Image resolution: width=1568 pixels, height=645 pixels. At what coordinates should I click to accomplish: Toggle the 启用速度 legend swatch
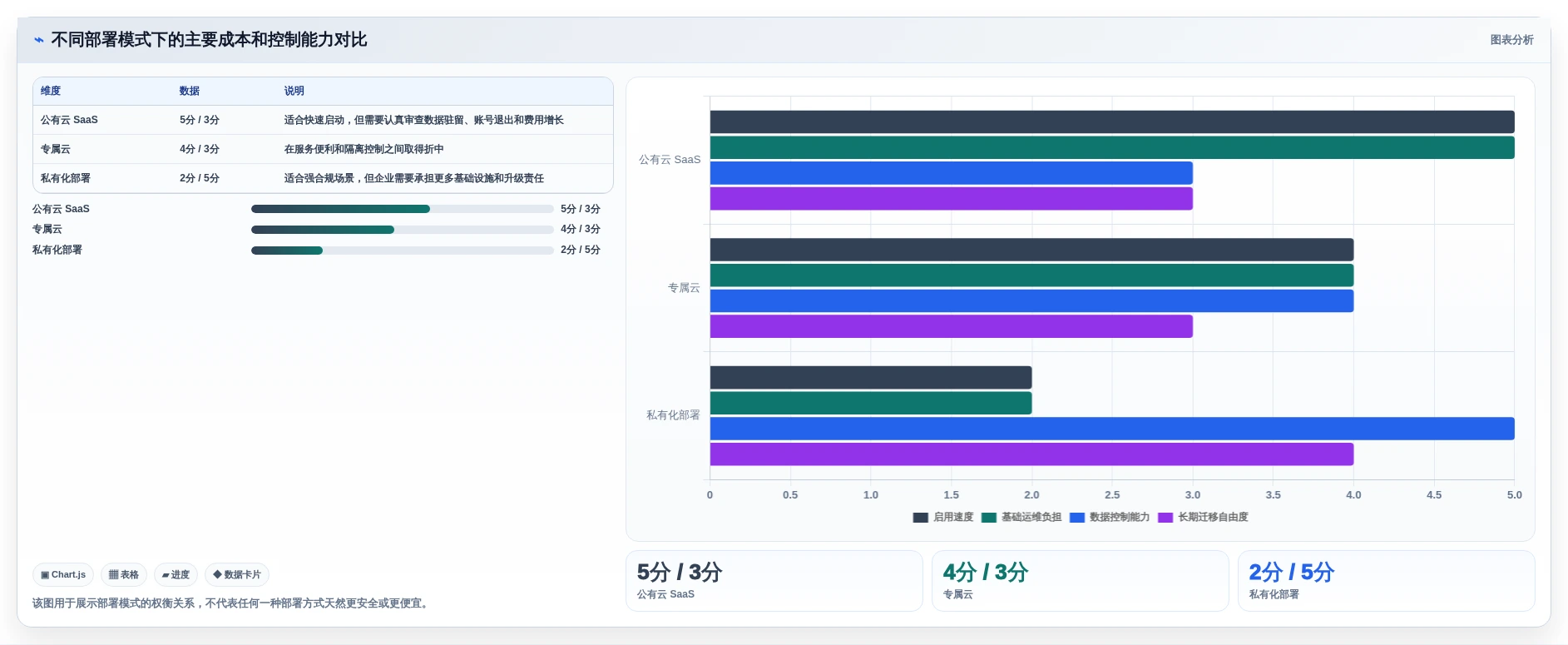pyautogui.click(x=920, y=518)
